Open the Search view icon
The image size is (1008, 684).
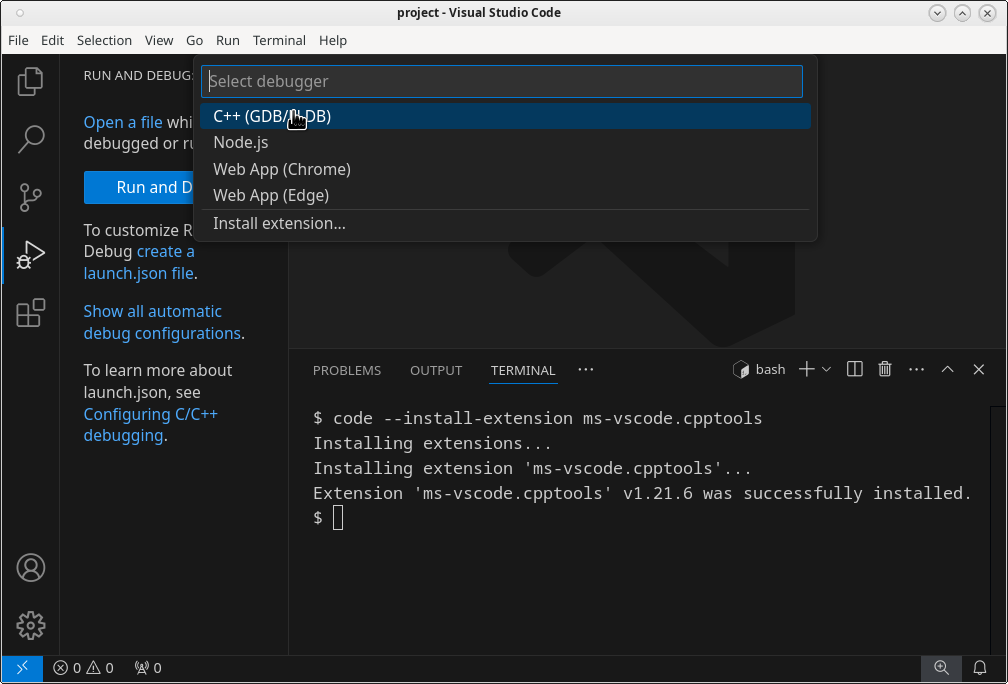(x=30, y=139)
